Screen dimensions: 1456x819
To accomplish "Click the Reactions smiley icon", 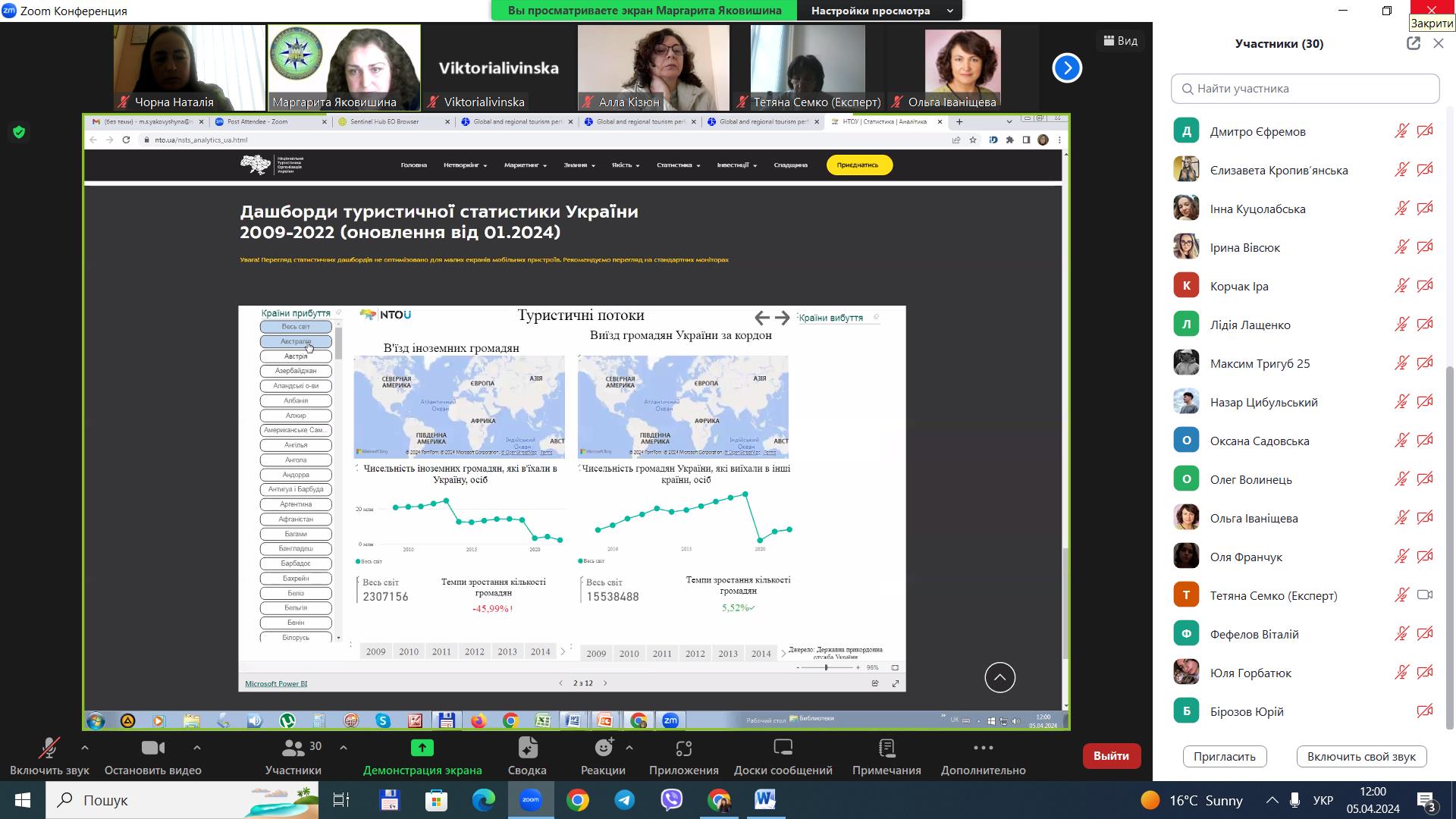I will [604, 748].
